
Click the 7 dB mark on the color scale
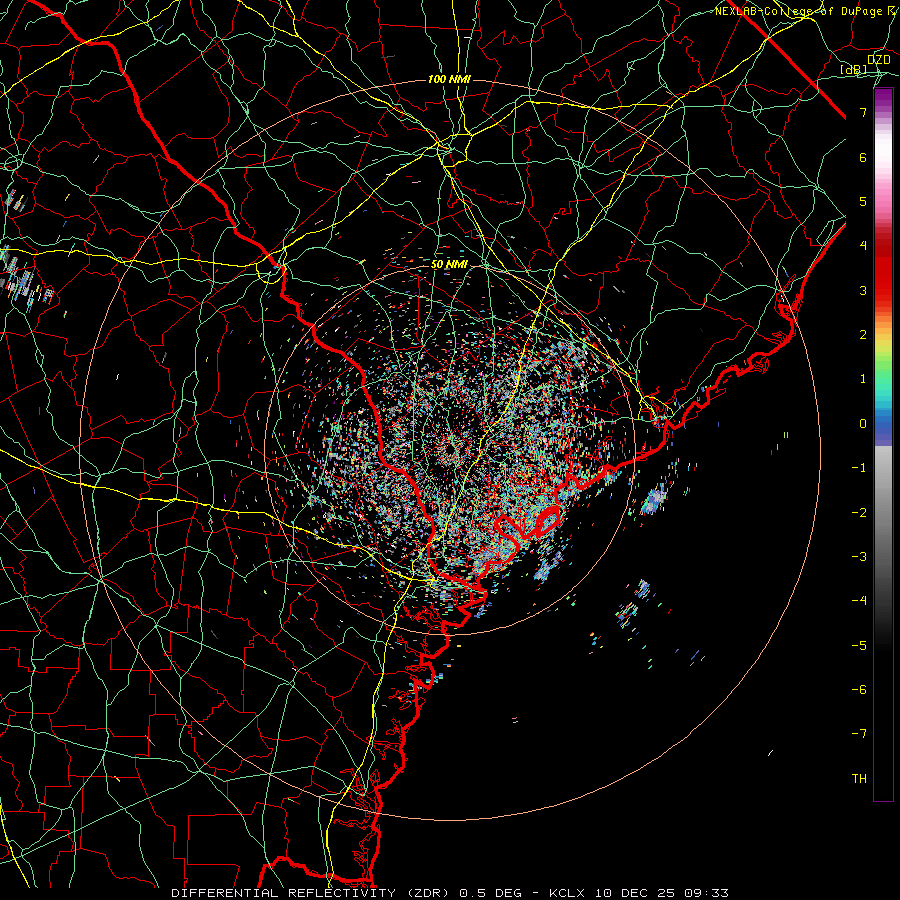(863, 112)
